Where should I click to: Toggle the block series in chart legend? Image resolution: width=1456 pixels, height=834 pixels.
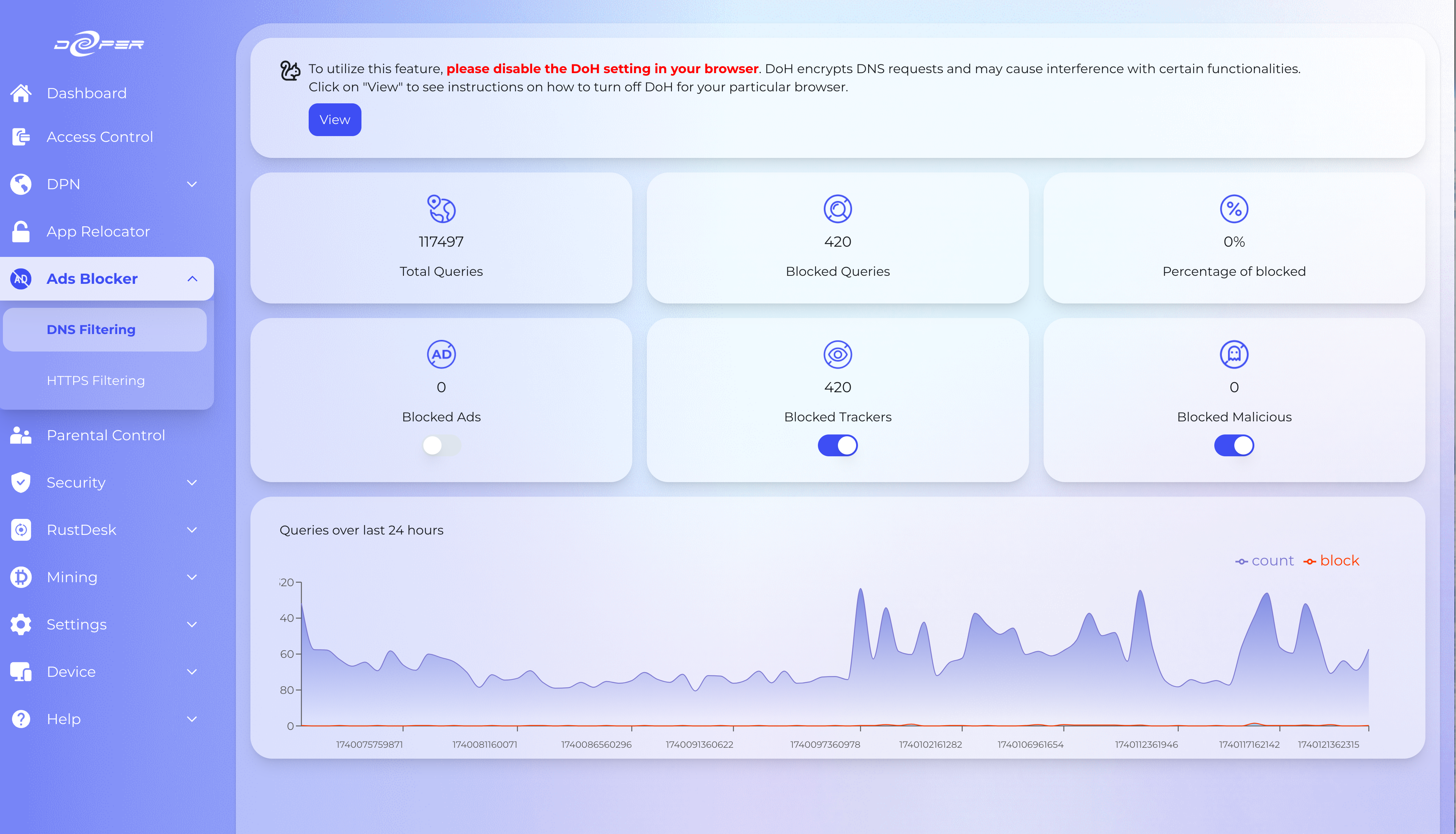[1331, 561]
